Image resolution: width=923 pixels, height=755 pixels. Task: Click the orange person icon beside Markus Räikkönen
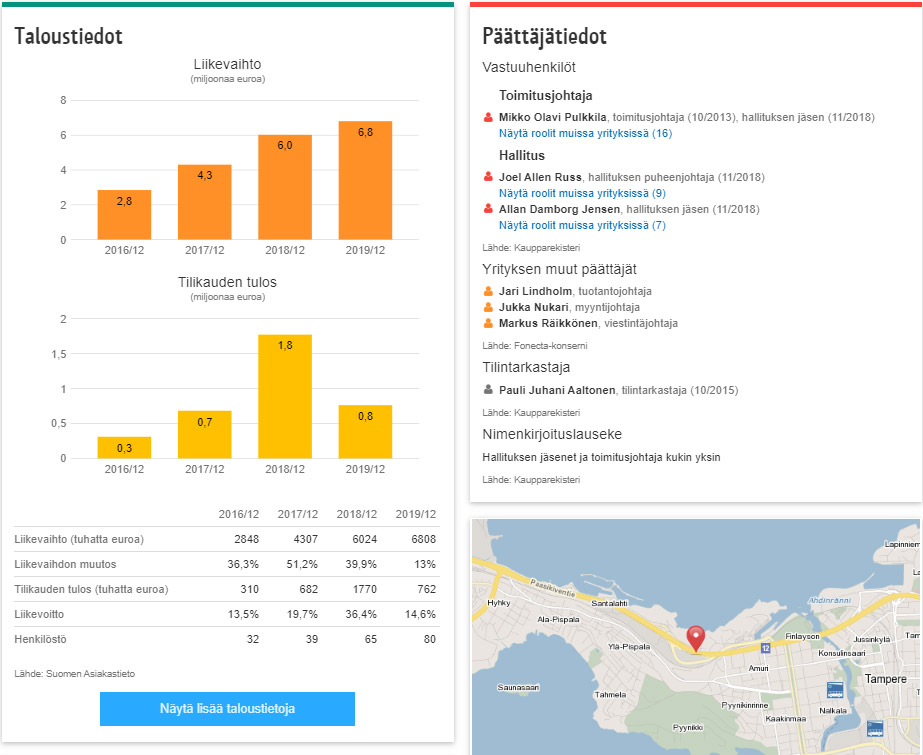coord(488,323)
